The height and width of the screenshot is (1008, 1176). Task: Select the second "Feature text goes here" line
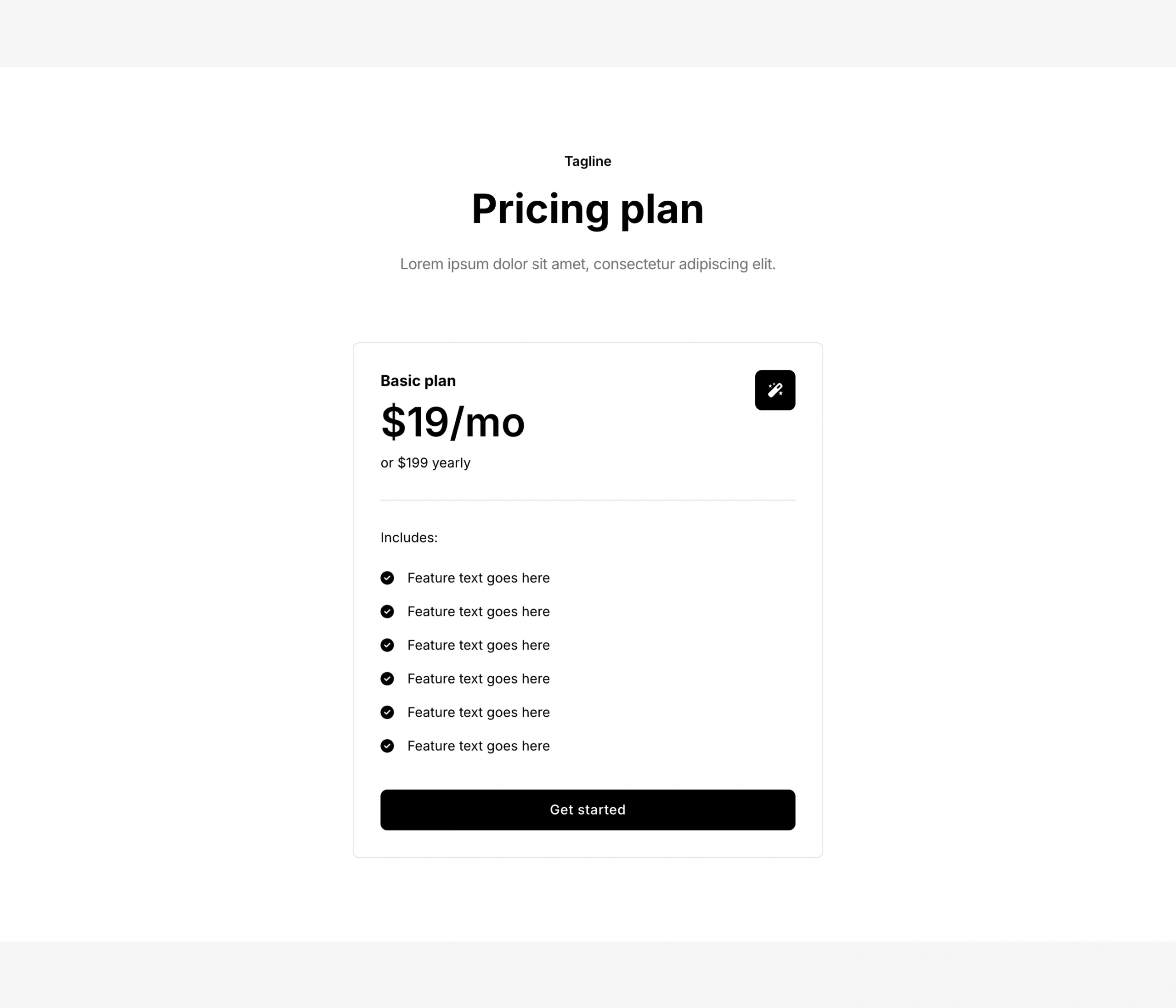479,611
